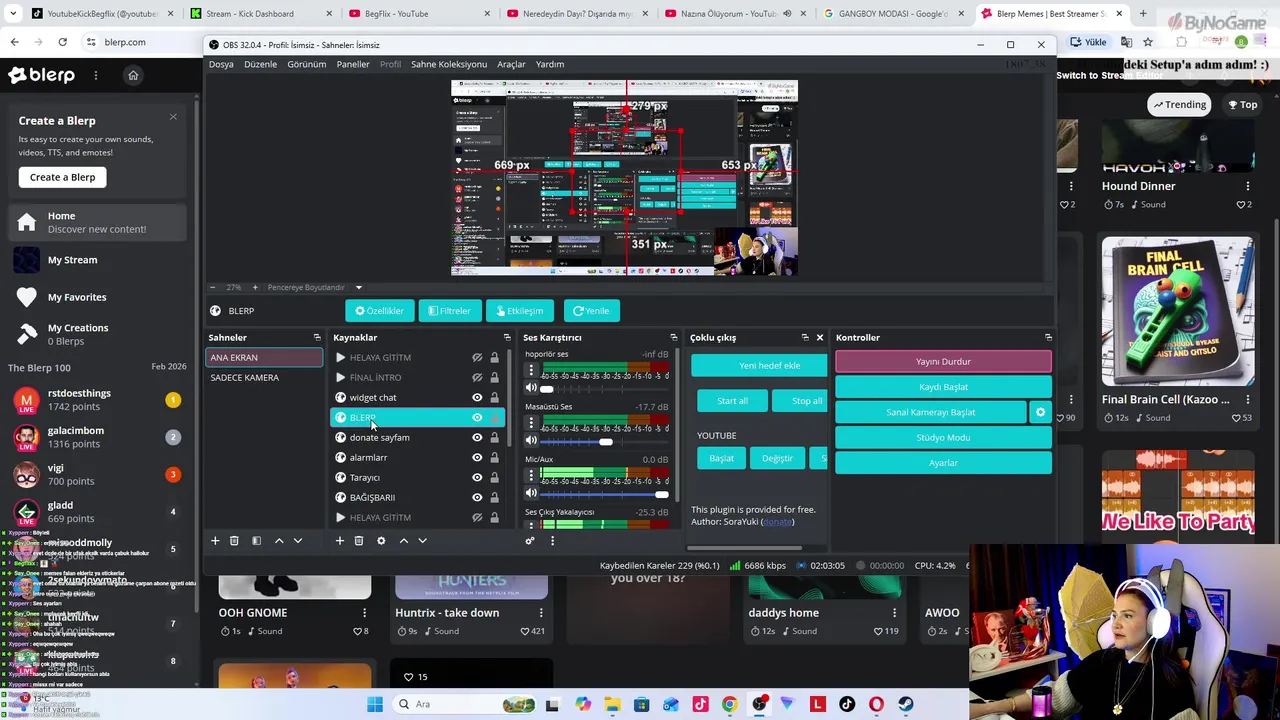Unlock the Tarayıcı source lock
This screenshot has height=720, width=1280.
point(494,478)
